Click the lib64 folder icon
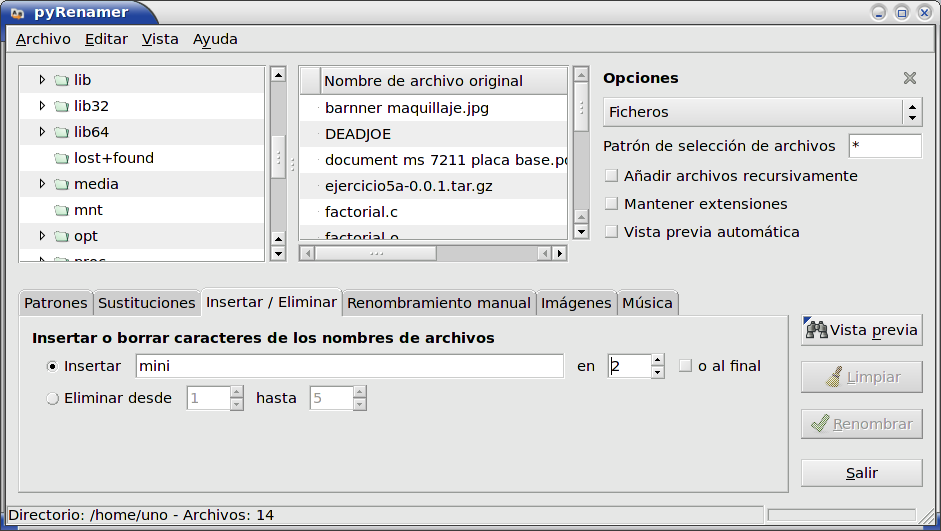 [61, 132]
